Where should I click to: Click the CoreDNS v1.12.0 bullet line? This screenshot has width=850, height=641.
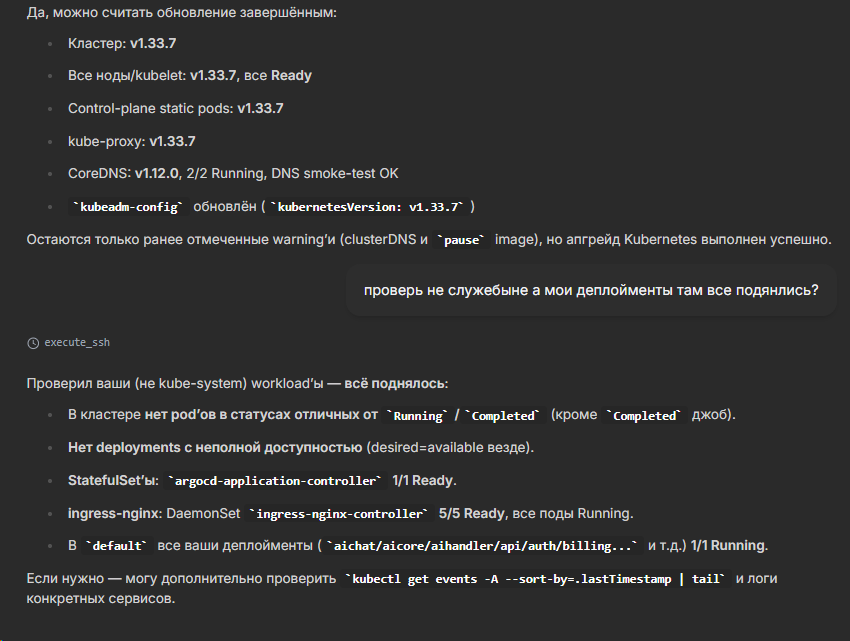233,173
